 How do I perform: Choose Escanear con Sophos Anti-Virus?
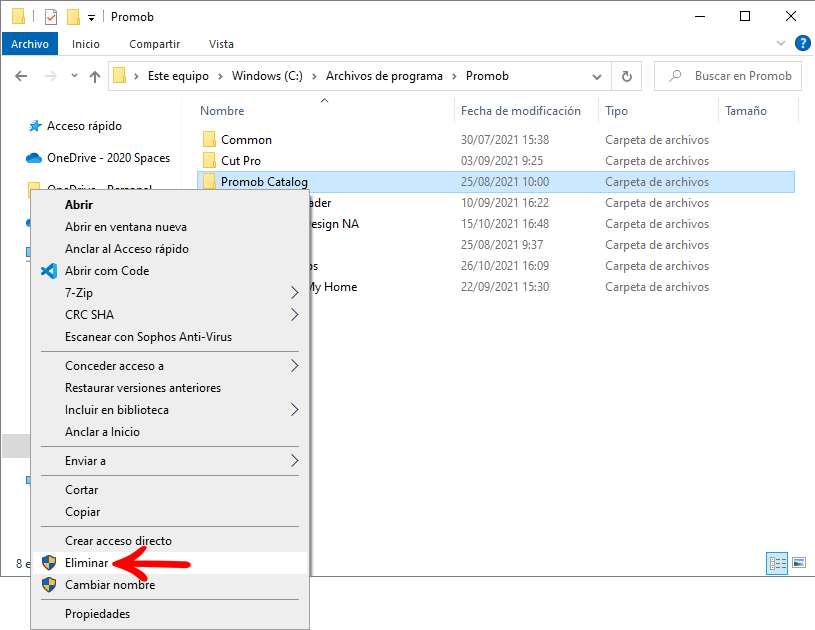coord(170,337)
